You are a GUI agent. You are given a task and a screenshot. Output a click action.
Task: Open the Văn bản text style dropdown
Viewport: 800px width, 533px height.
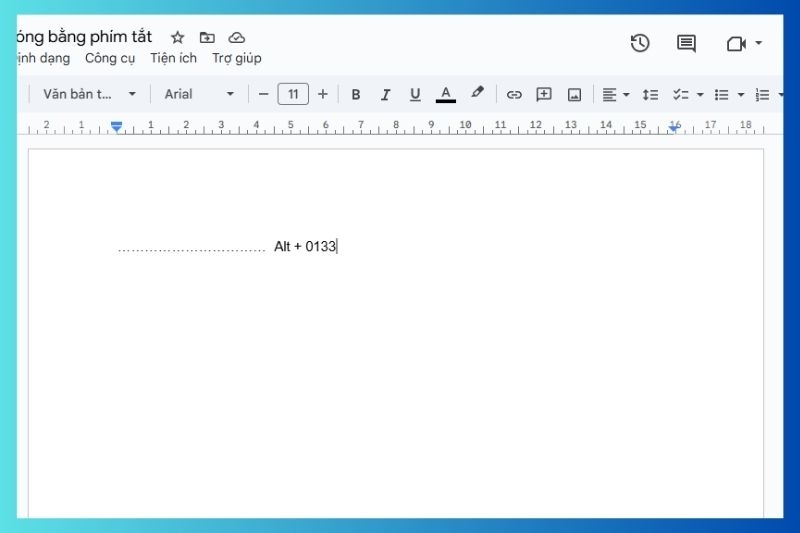pos(89,94)
